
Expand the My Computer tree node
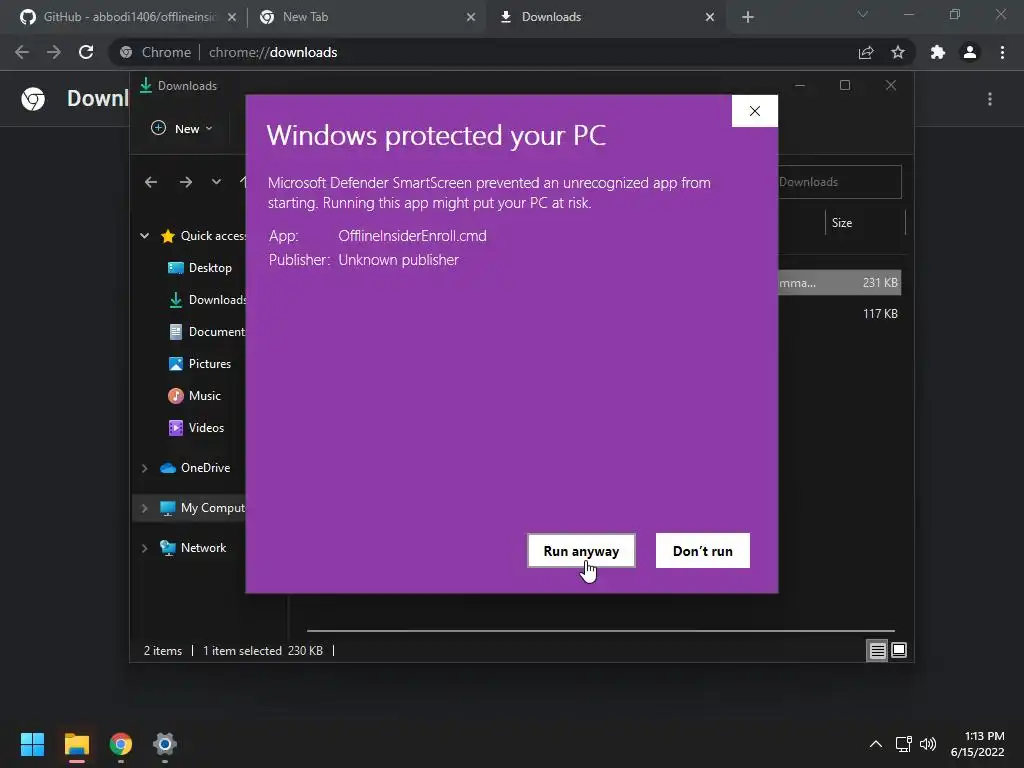(x=144, y=508)
